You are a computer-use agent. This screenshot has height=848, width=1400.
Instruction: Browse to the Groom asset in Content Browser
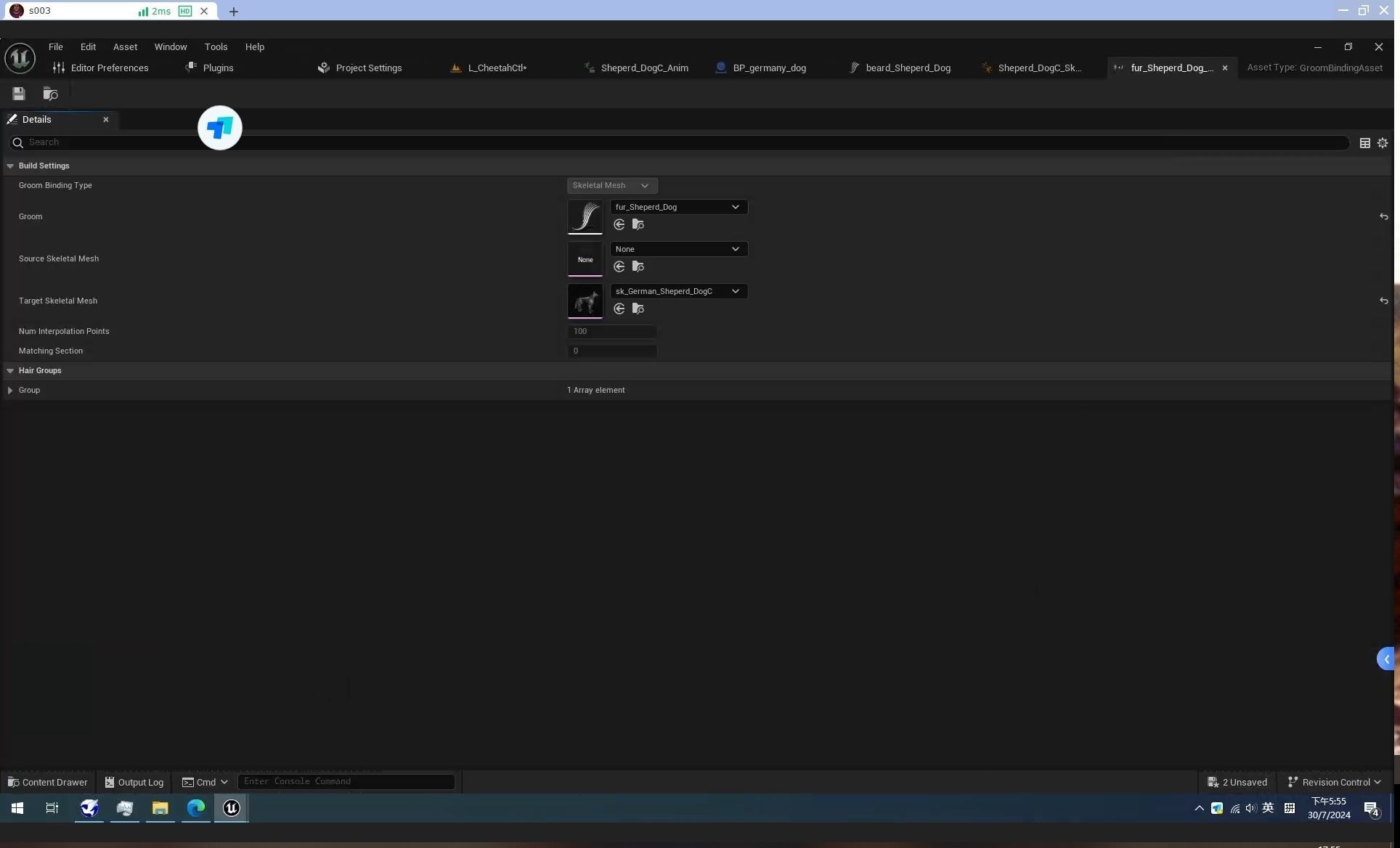click(x=638, y=225)
